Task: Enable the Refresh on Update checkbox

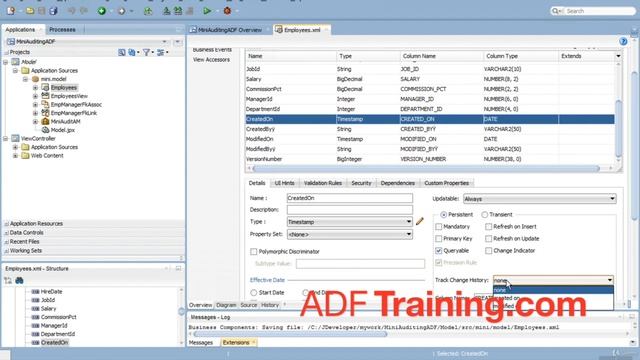Action: click(489, 238)
